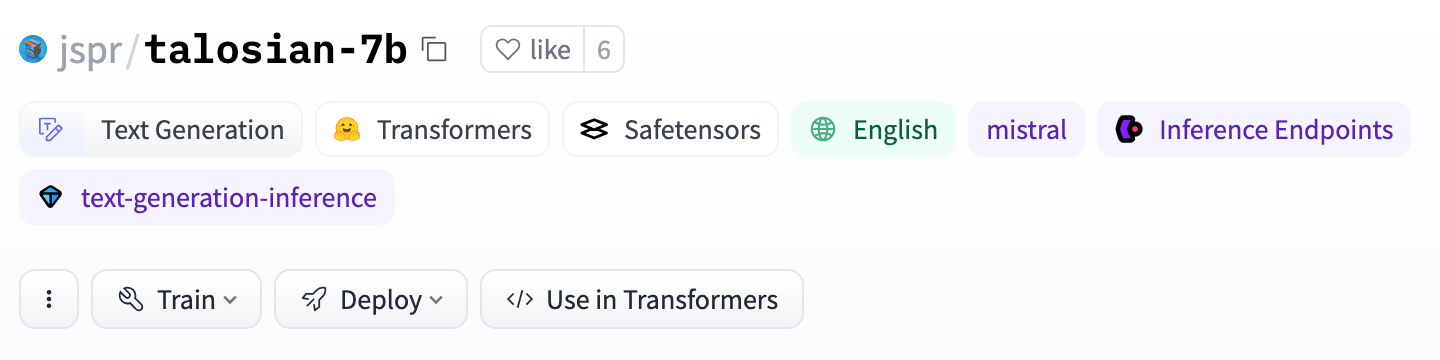View the 6 likes count
Screen dimensions: 1440x360
click(604, 50)
